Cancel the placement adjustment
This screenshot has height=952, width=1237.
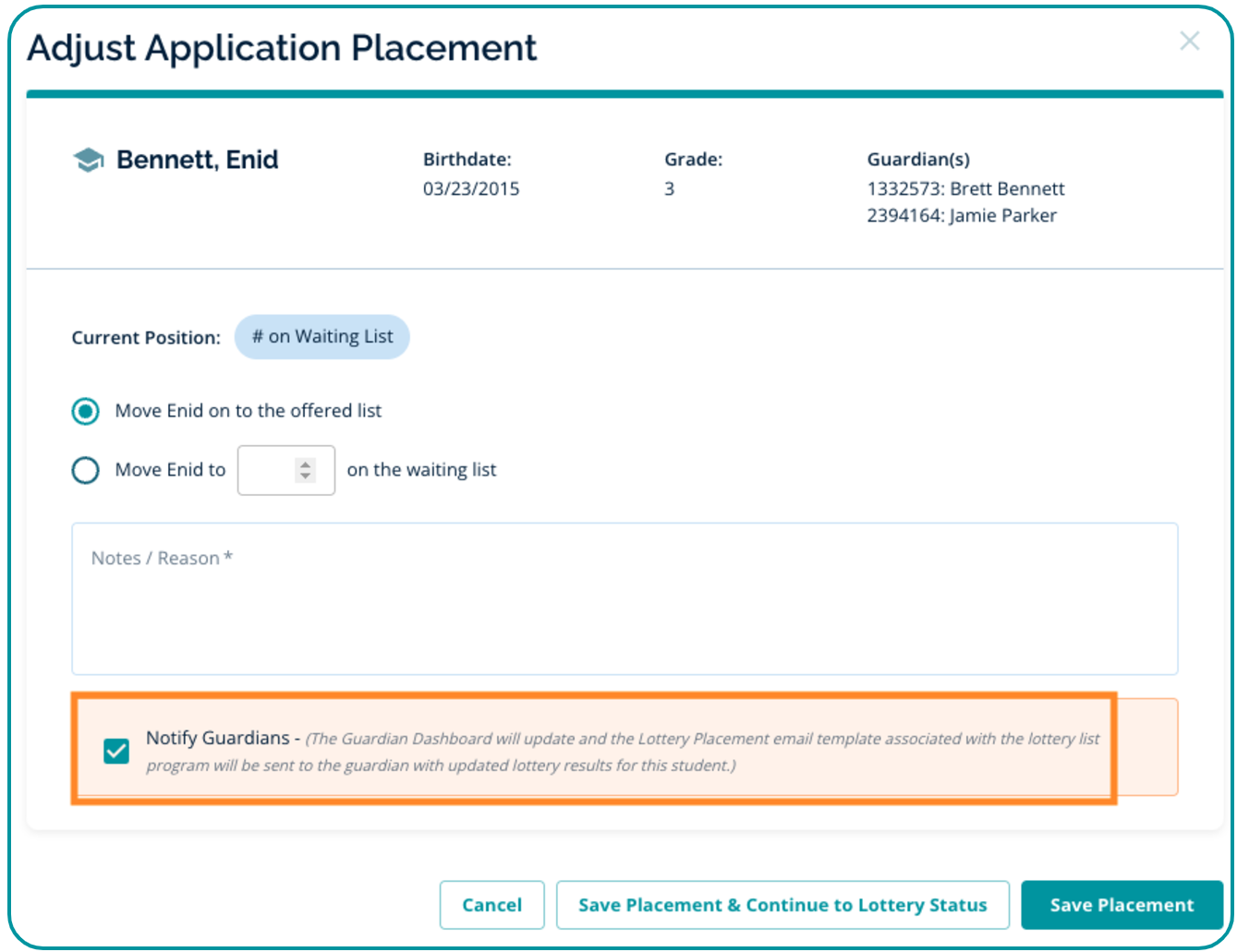pyautogui.click(x=491, y=905)
